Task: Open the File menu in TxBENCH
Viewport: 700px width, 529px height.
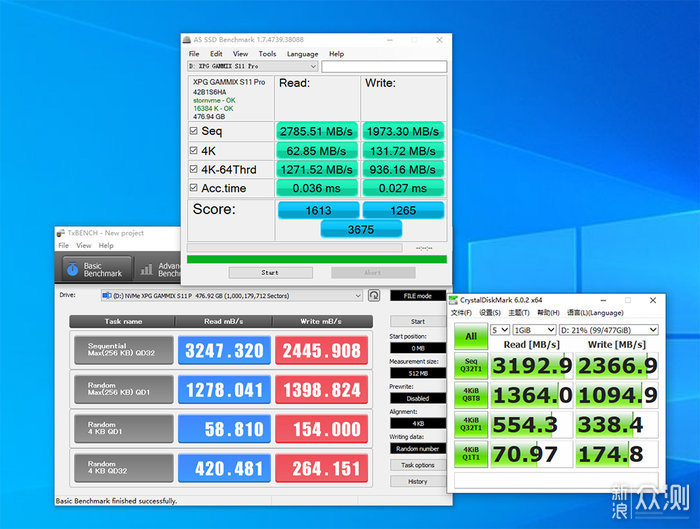Action: tap(64, 246)
